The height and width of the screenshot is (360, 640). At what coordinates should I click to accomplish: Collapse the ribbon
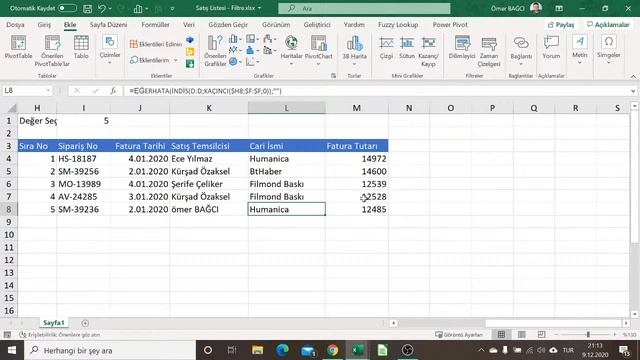633,76
